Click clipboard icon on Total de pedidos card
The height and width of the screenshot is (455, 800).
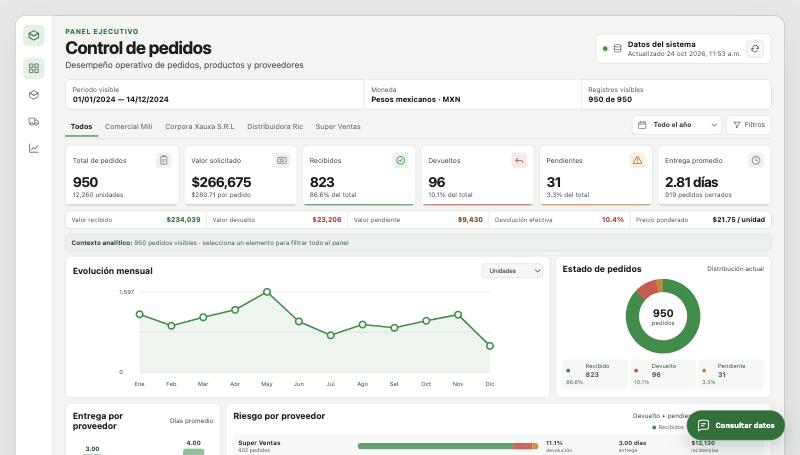[163, 160]
